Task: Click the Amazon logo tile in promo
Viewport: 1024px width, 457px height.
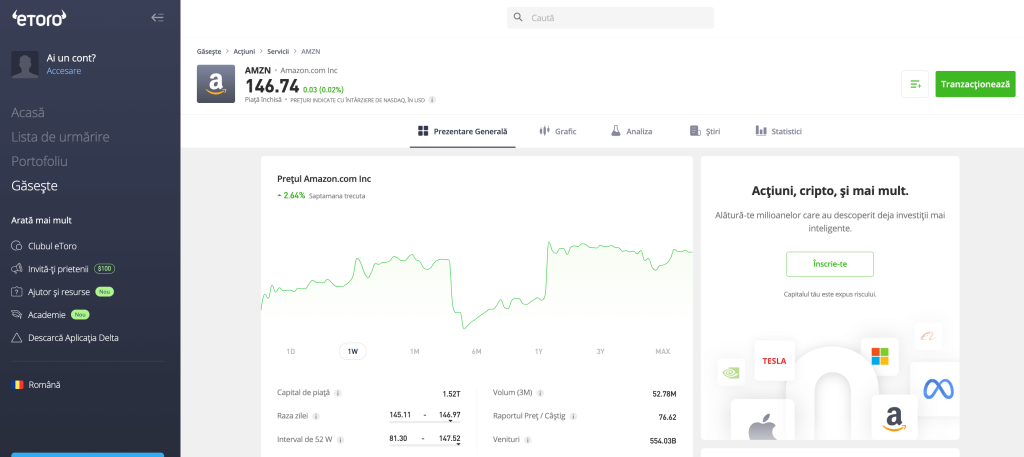Action: [894, 418]
